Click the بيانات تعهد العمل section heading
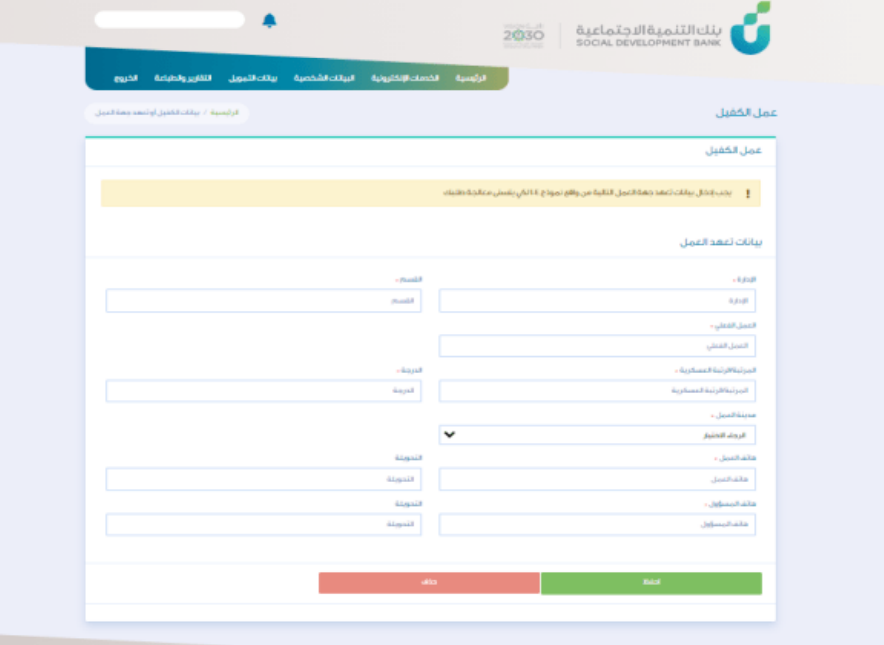 point(721,242)
